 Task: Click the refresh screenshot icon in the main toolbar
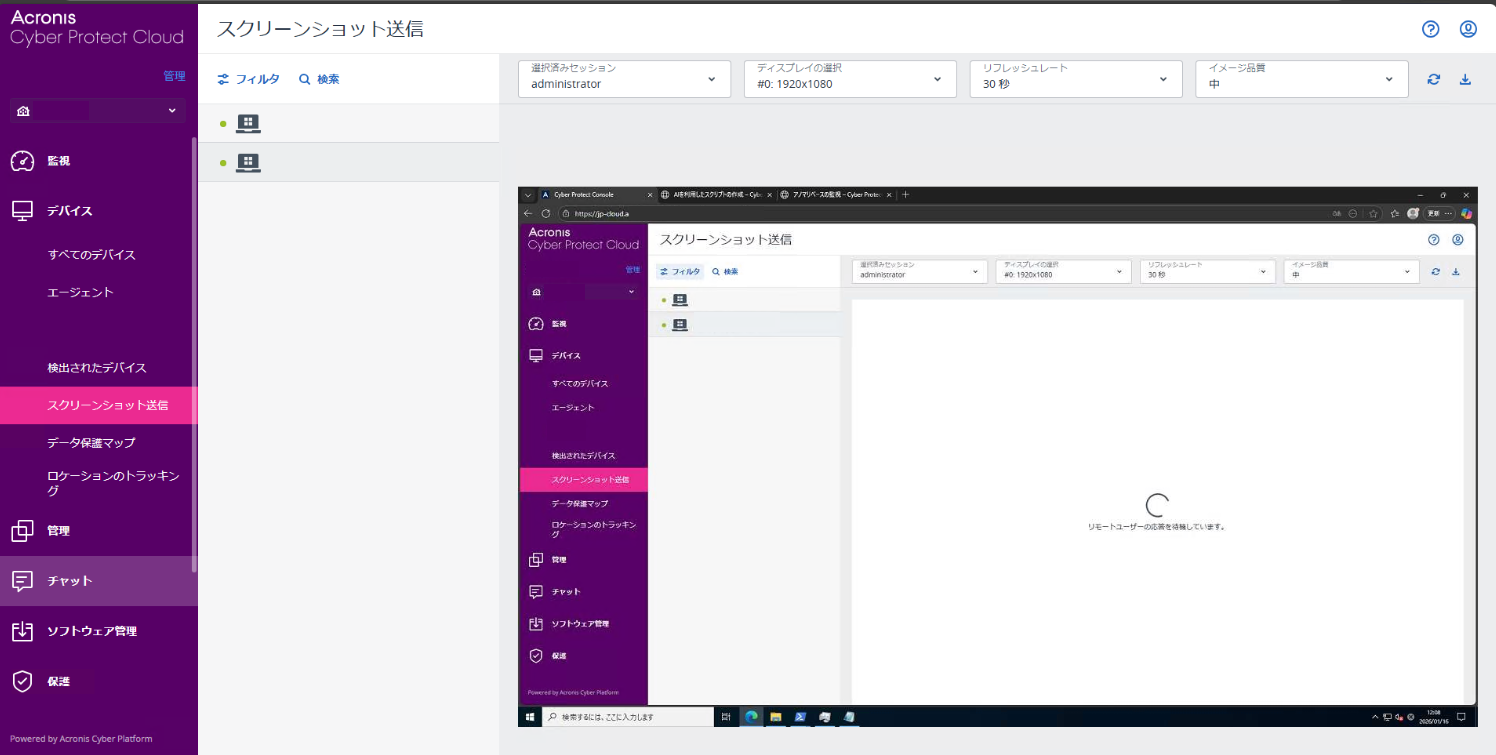click(x=1434, y=80)
